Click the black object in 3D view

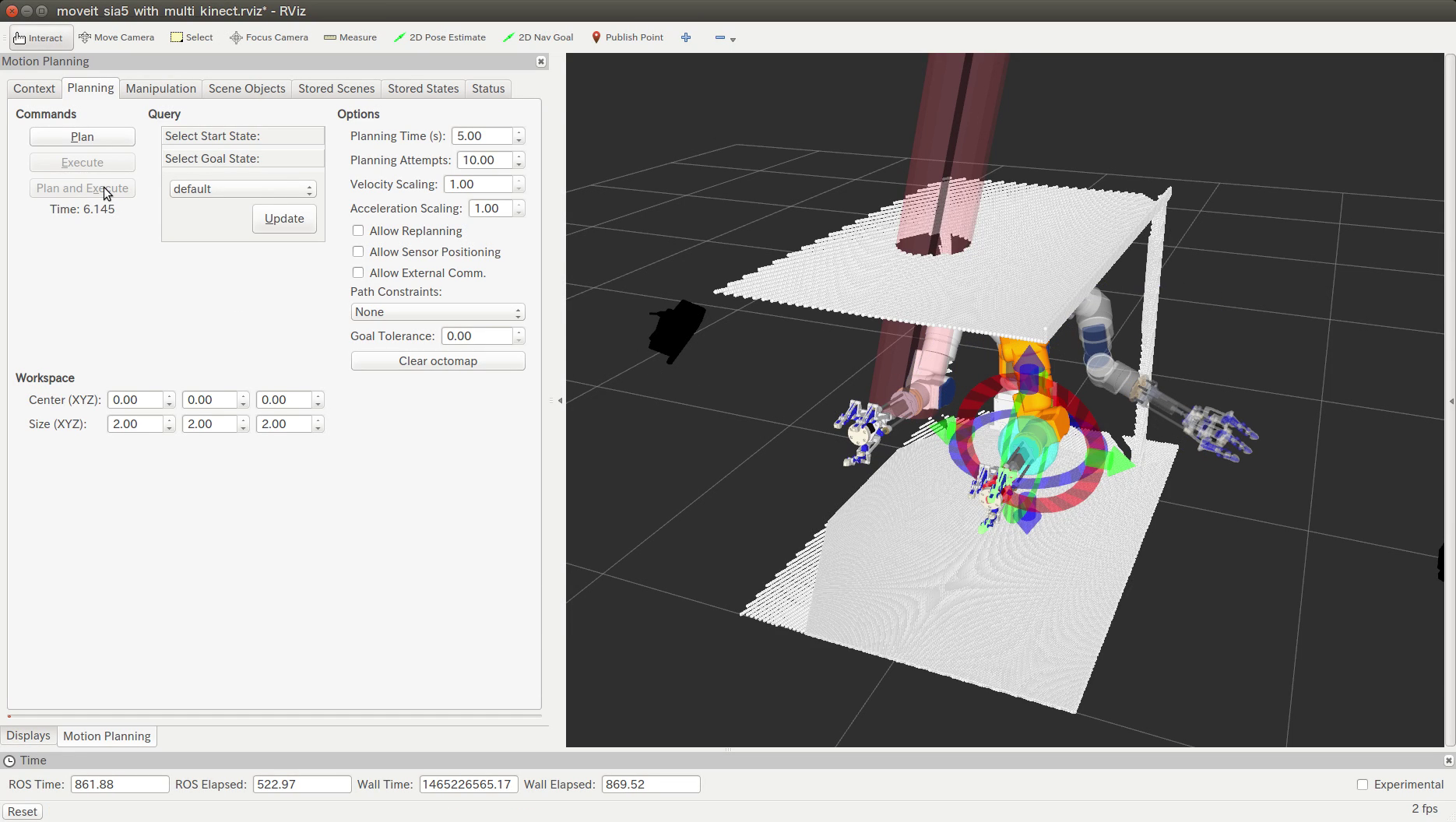pyautogui.click(x=677, y=332)
